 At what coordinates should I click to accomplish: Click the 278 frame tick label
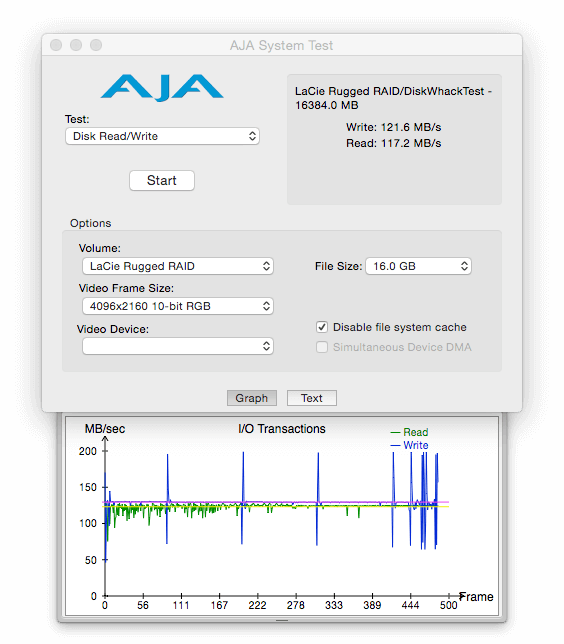click(x=296, y=605)
